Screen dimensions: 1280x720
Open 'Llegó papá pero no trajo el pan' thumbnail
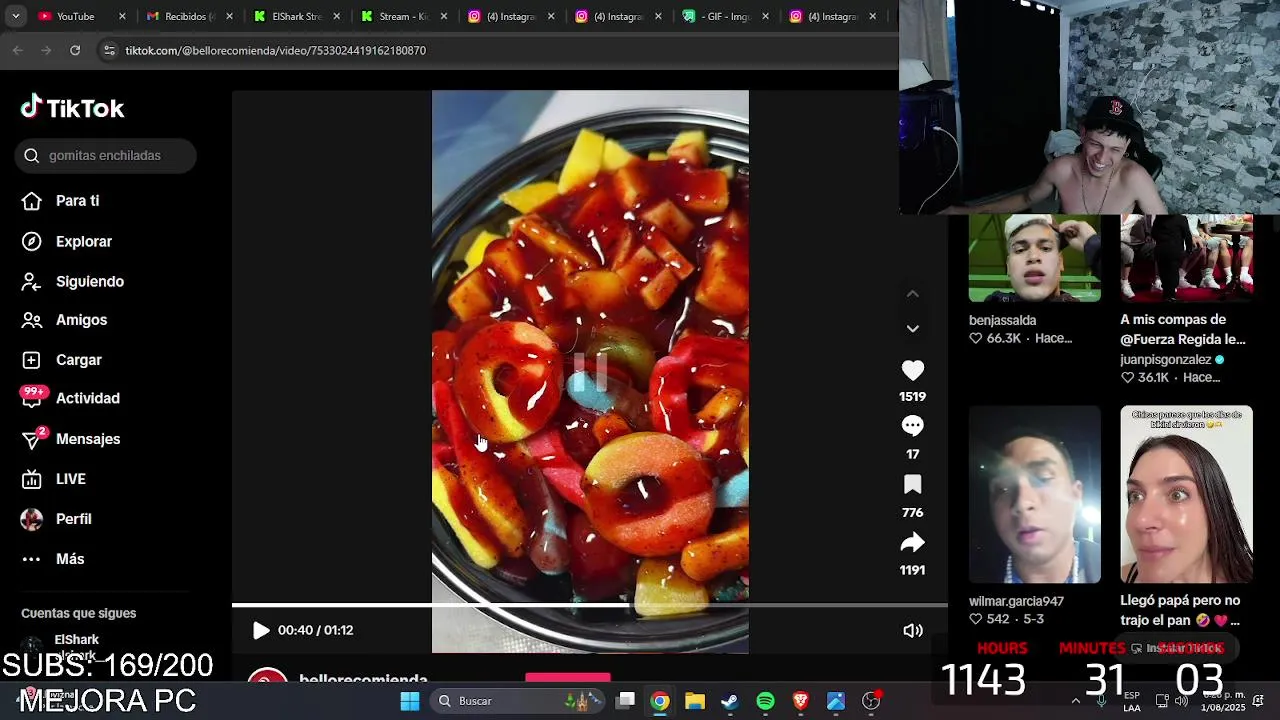point(1186,494)
